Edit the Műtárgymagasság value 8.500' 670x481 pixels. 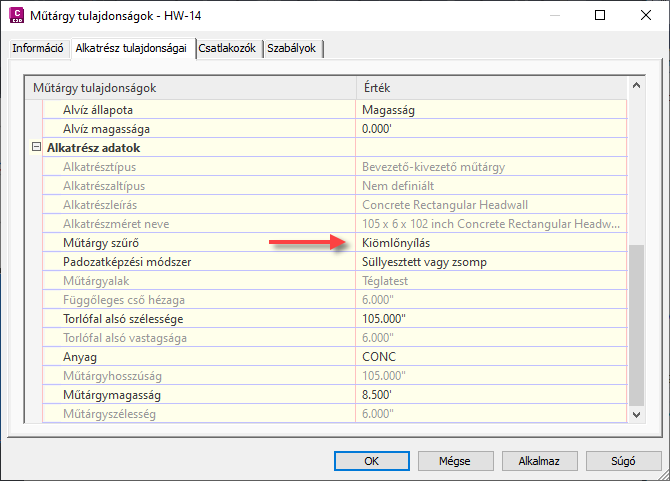(x=490, y=394)
